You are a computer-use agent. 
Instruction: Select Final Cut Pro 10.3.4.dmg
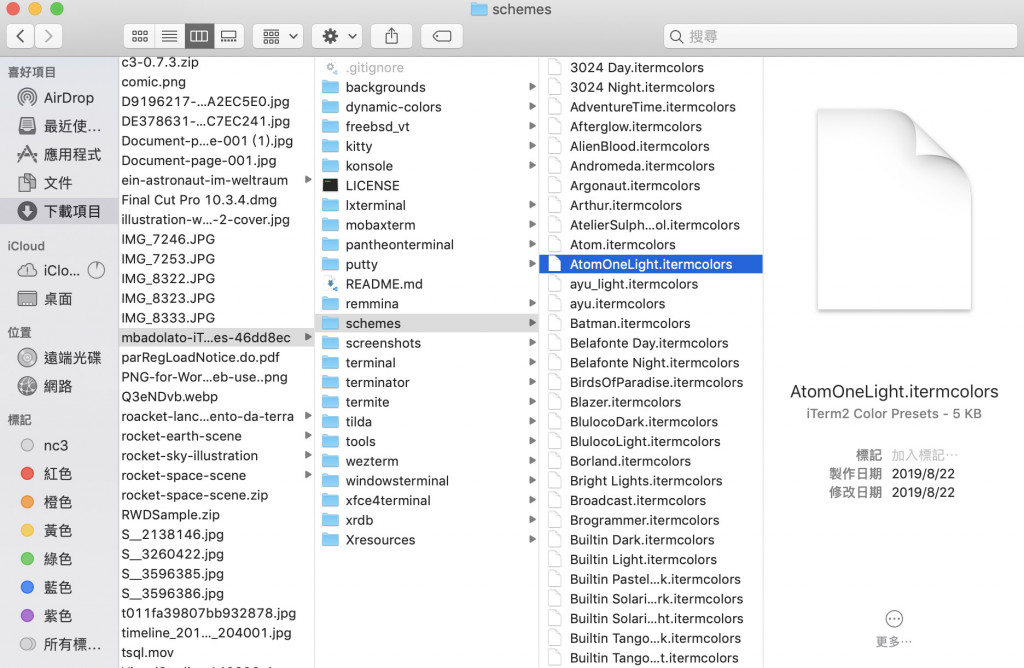click(216, 200)
